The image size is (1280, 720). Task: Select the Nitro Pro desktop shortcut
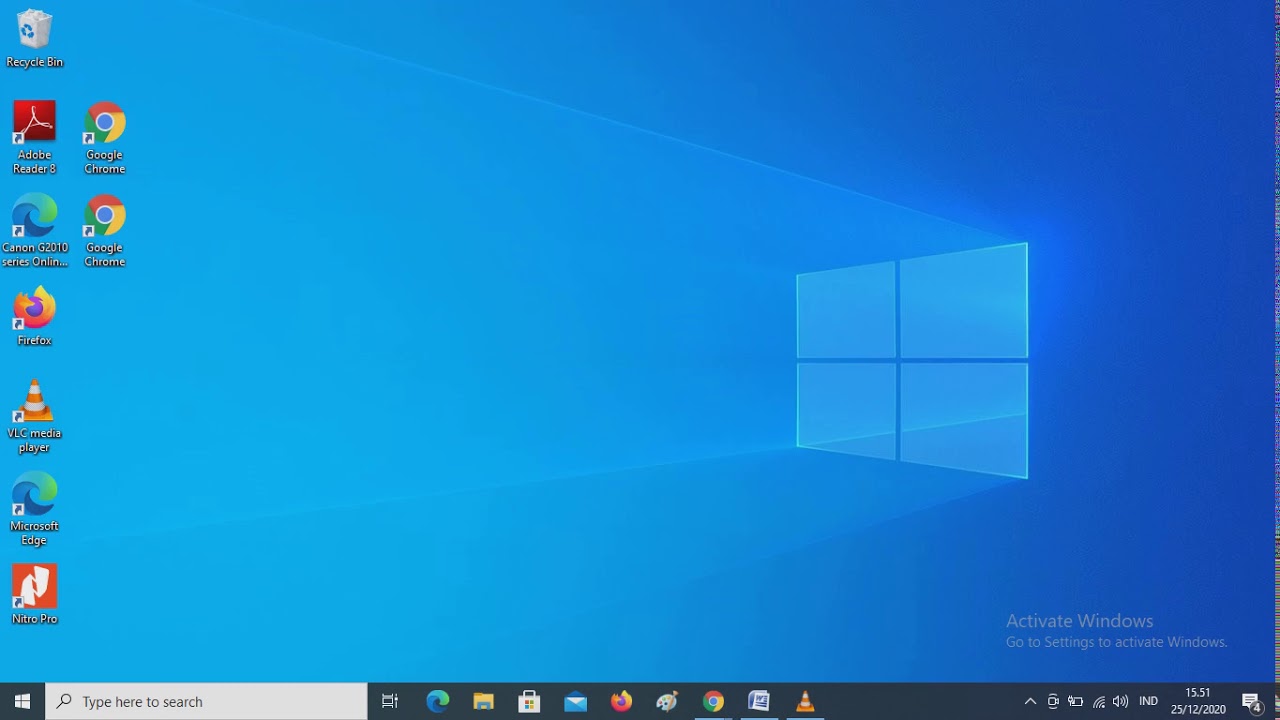[x=34, y=595]
